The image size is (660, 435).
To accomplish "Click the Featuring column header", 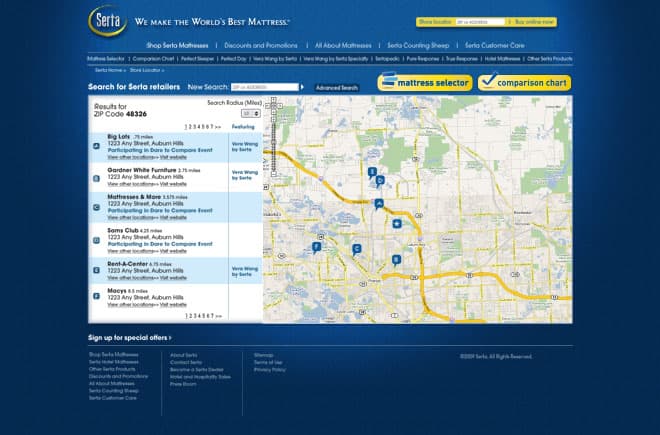I will pyautogui.click(x=243, y=127).
